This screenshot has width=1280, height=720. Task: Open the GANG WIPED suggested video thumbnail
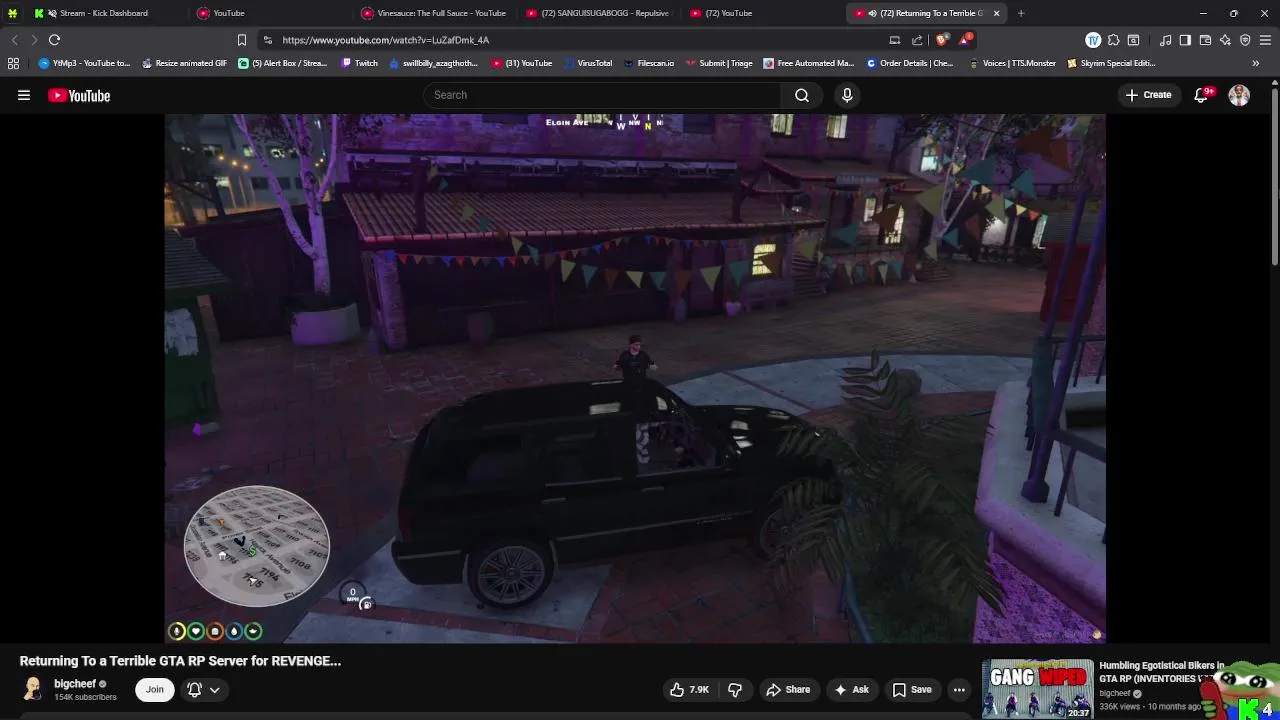[1037, 688]
